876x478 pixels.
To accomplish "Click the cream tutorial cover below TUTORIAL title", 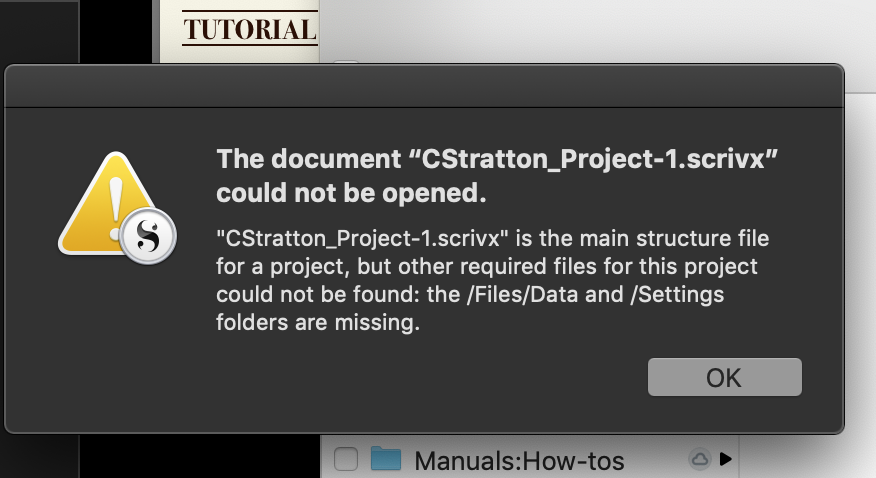I will [240, 55].
